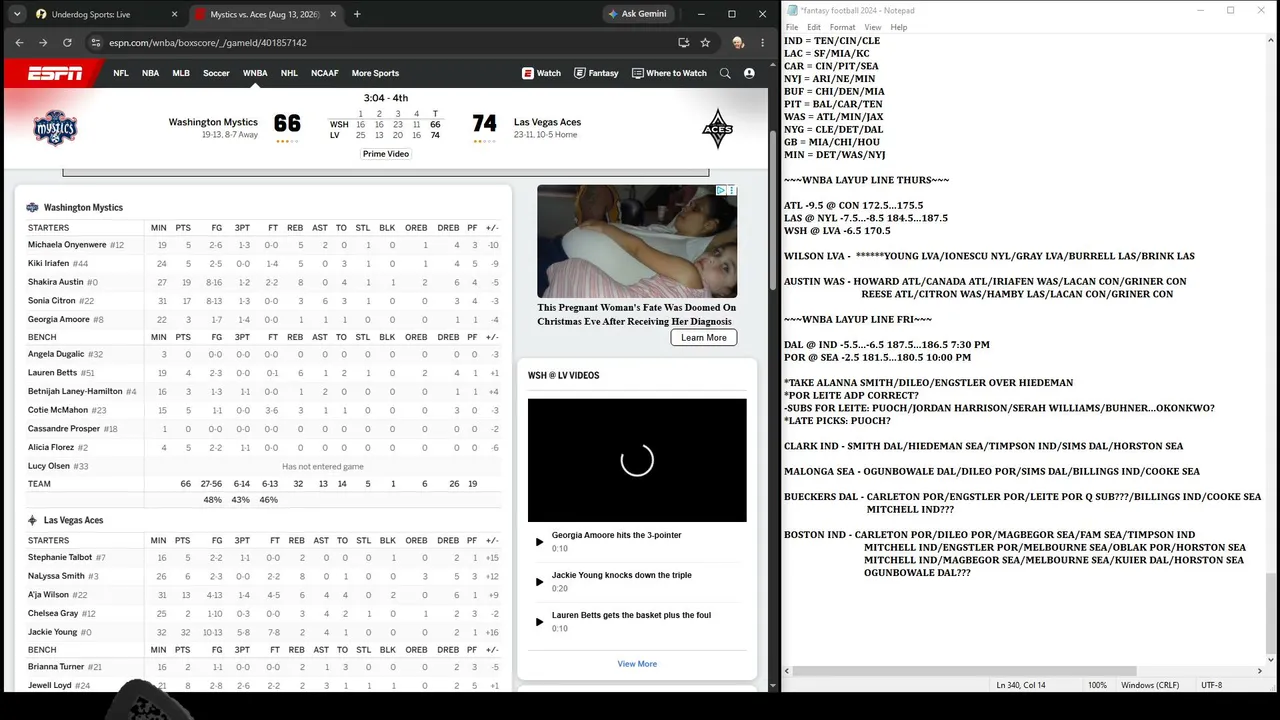Open Where to Watch link
Screen dimensions: 1280x720
tap(669, 73)
